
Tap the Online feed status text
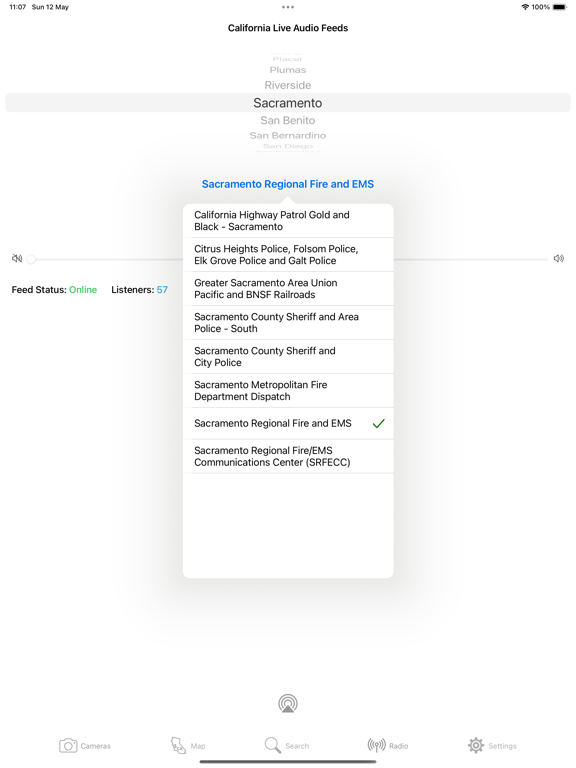pyautogui.click(x=83, y=289)
